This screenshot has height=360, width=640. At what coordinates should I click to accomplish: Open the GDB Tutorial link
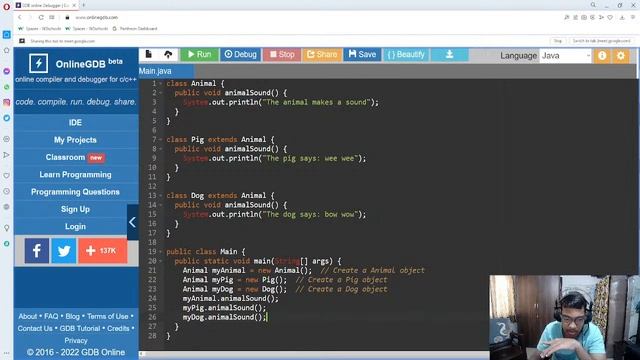(80, 329)
